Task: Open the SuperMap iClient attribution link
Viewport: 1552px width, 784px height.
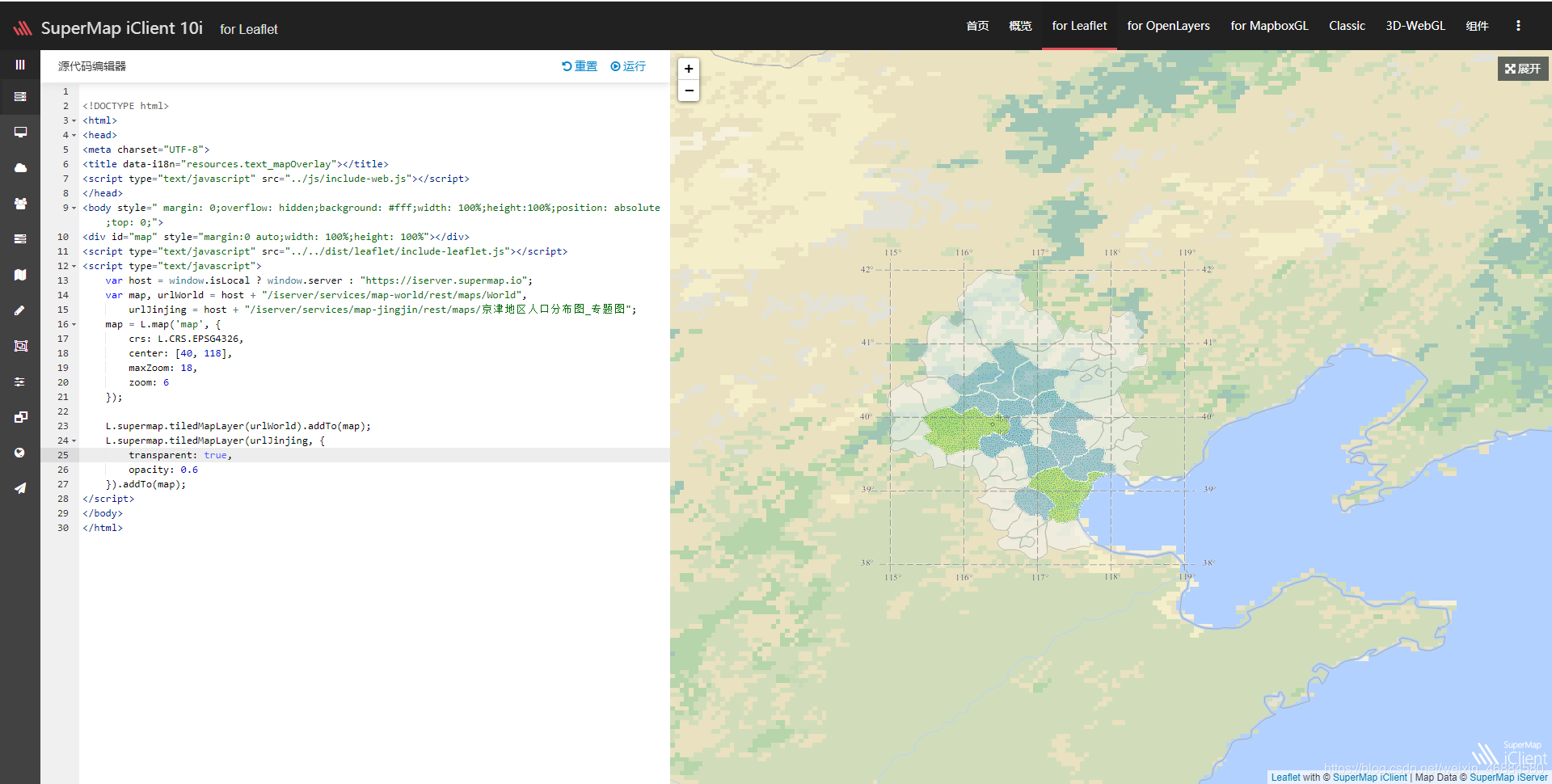Action: (1369, 778)
